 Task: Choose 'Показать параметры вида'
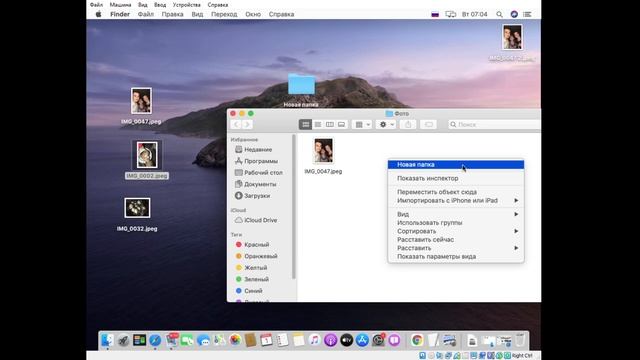point(456,257)
